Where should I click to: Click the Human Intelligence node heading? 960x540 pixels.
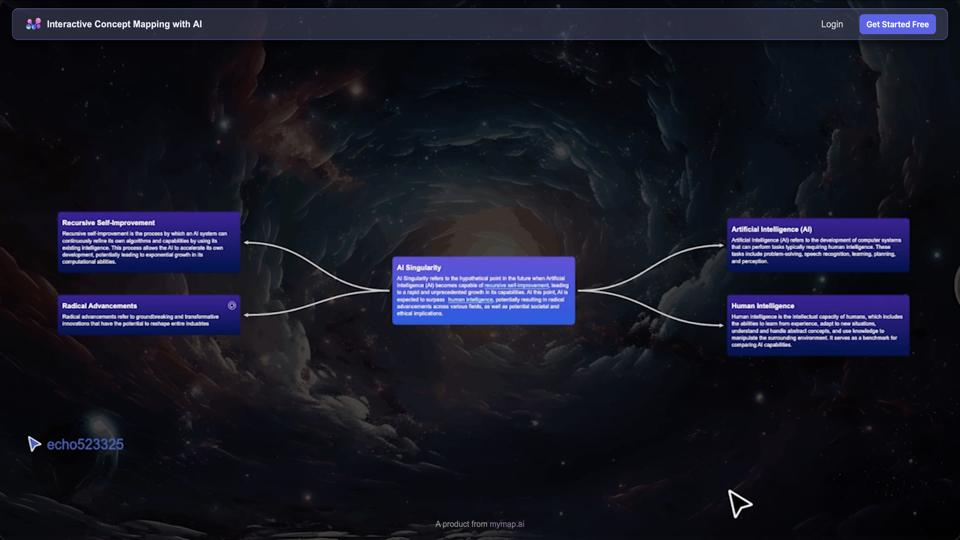point(762,305)
